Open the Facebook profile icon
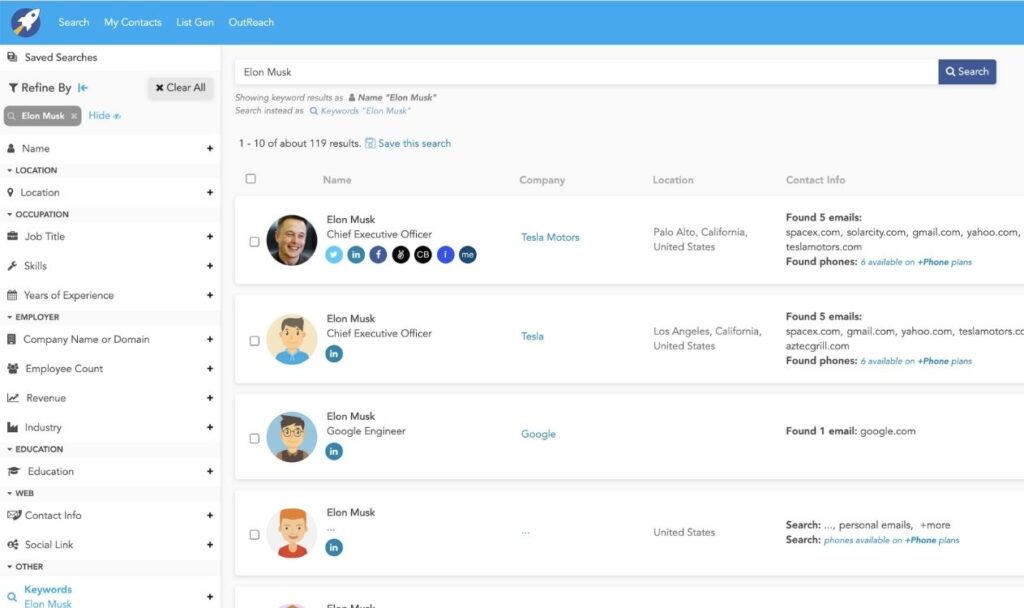 click(378, 255)
